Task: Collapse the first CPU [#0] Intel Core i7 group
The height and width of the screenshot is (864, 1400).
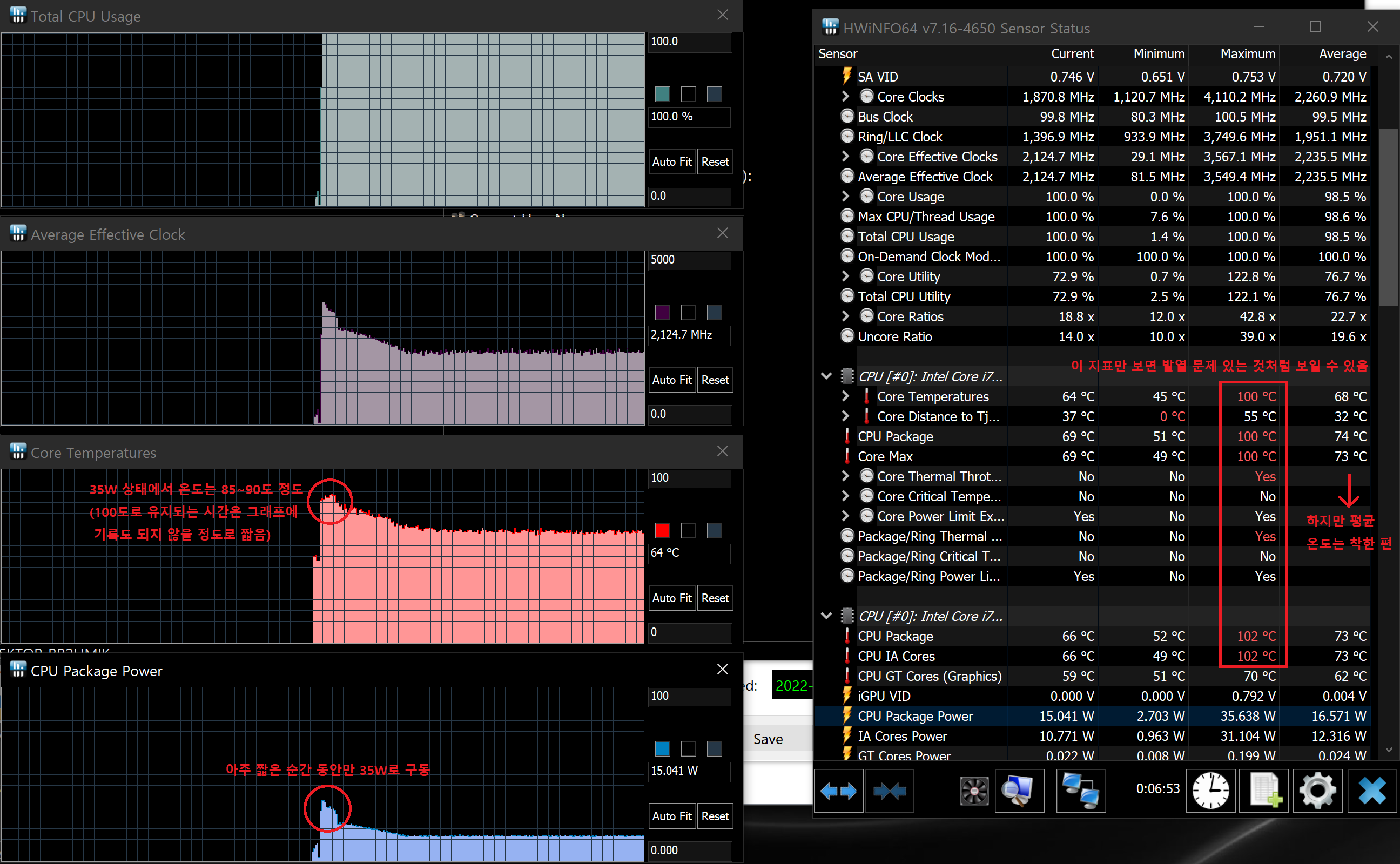Action: click(x=826, y=376)
